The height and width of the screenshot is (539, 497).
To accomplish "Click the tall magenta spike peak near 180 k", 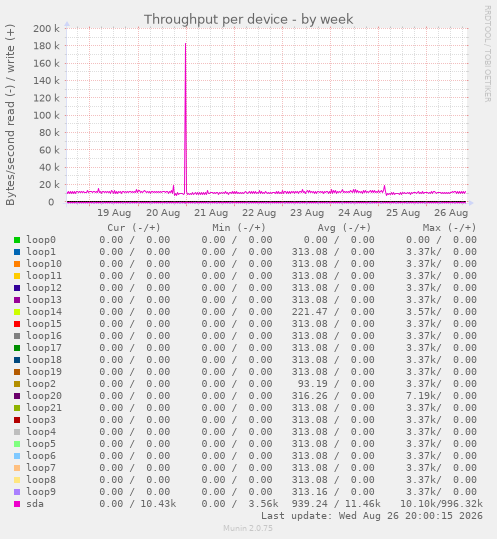I will click(186, 44).
